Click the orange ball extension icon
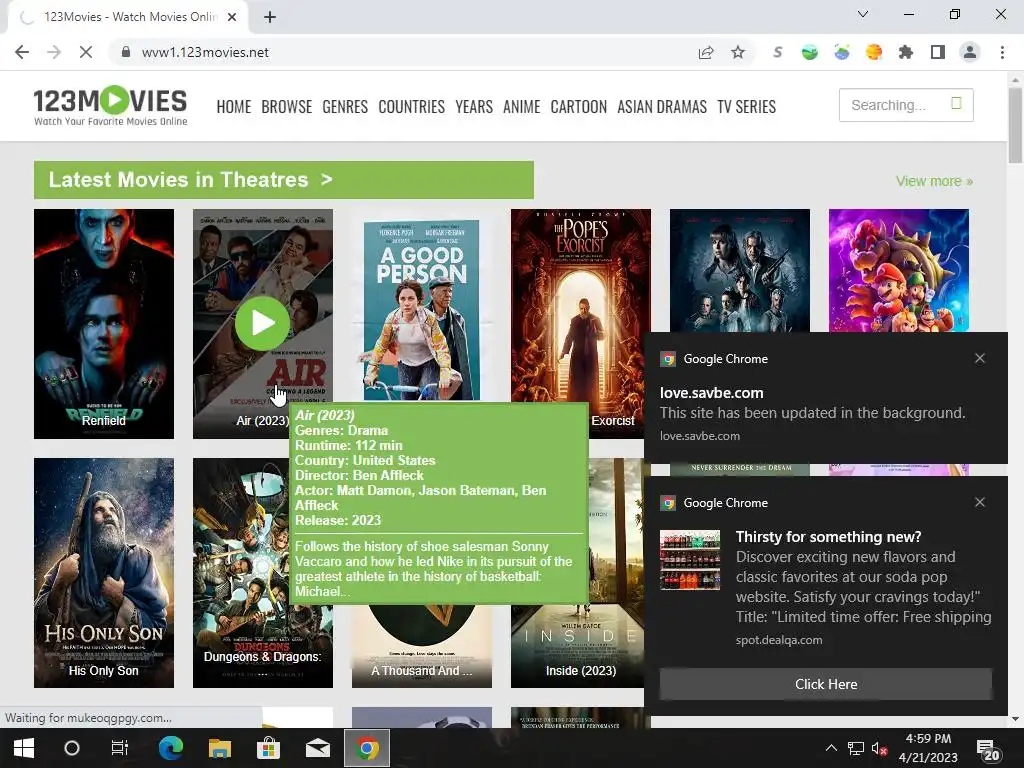The width and height of the screenshot is (1024, 768). [874, 52]
